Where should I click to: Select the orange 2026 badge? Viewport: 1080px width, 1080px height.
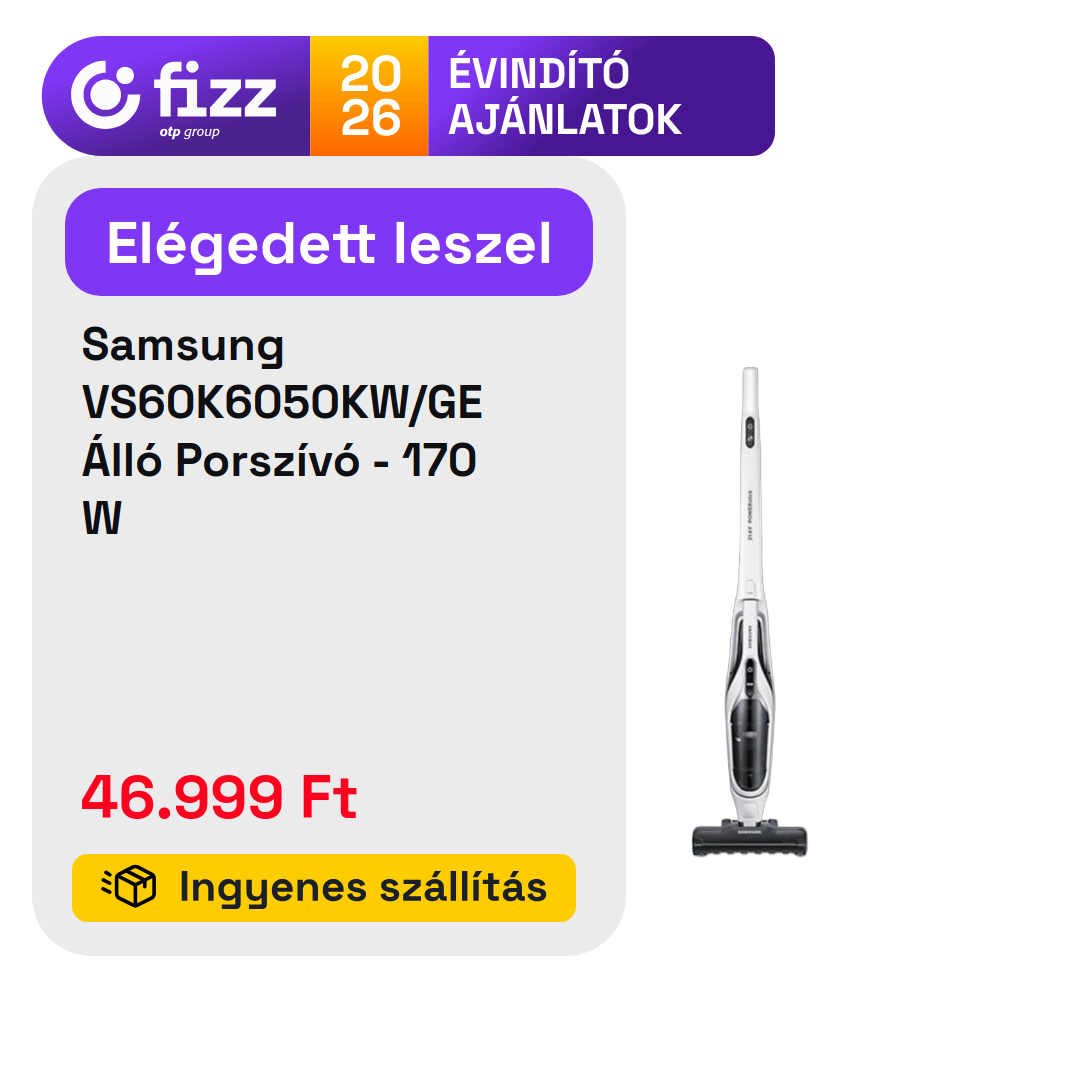tap(369, 96)
